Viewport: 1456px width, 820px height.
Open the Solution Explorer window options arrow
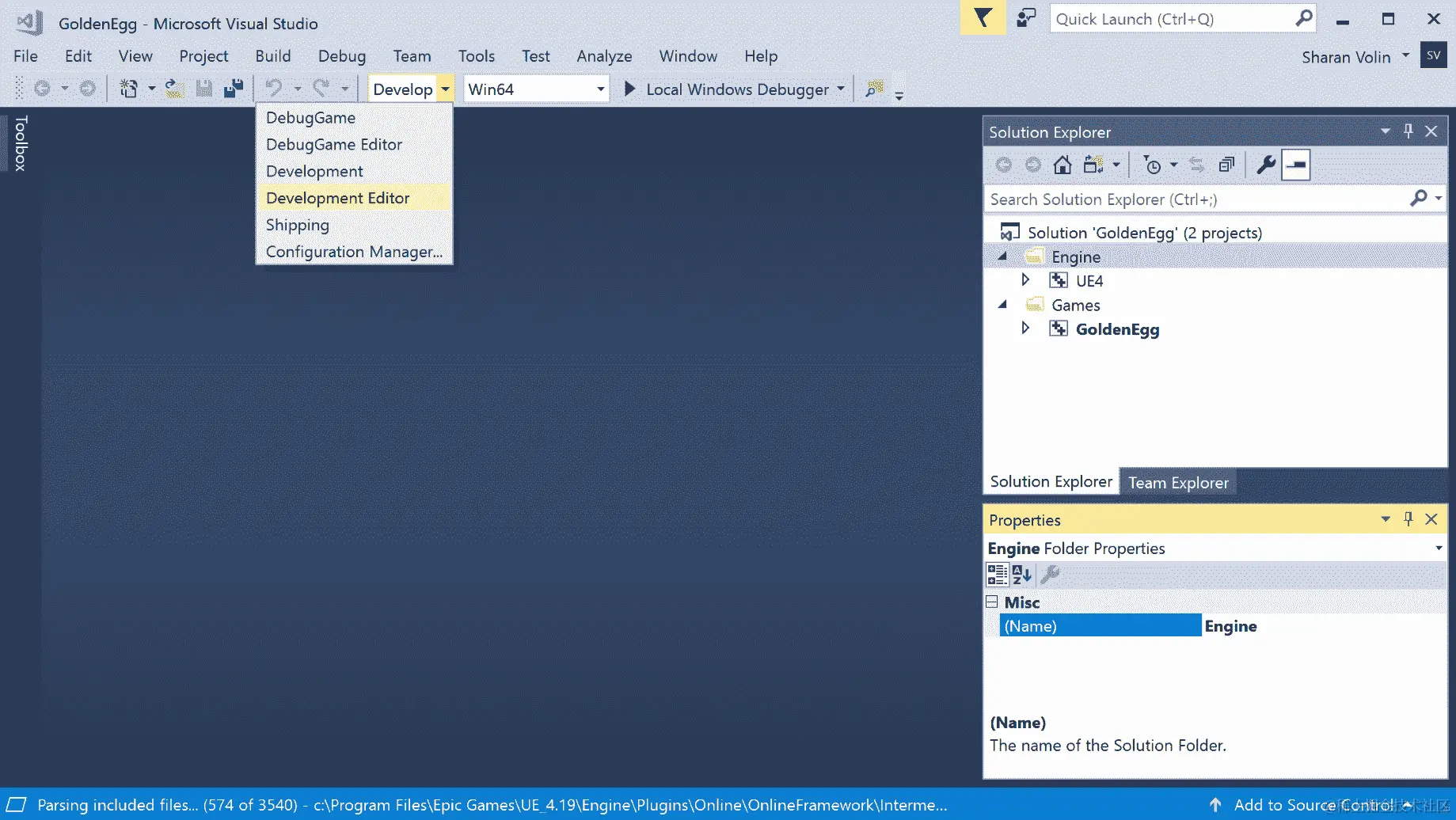point(1386,131)
